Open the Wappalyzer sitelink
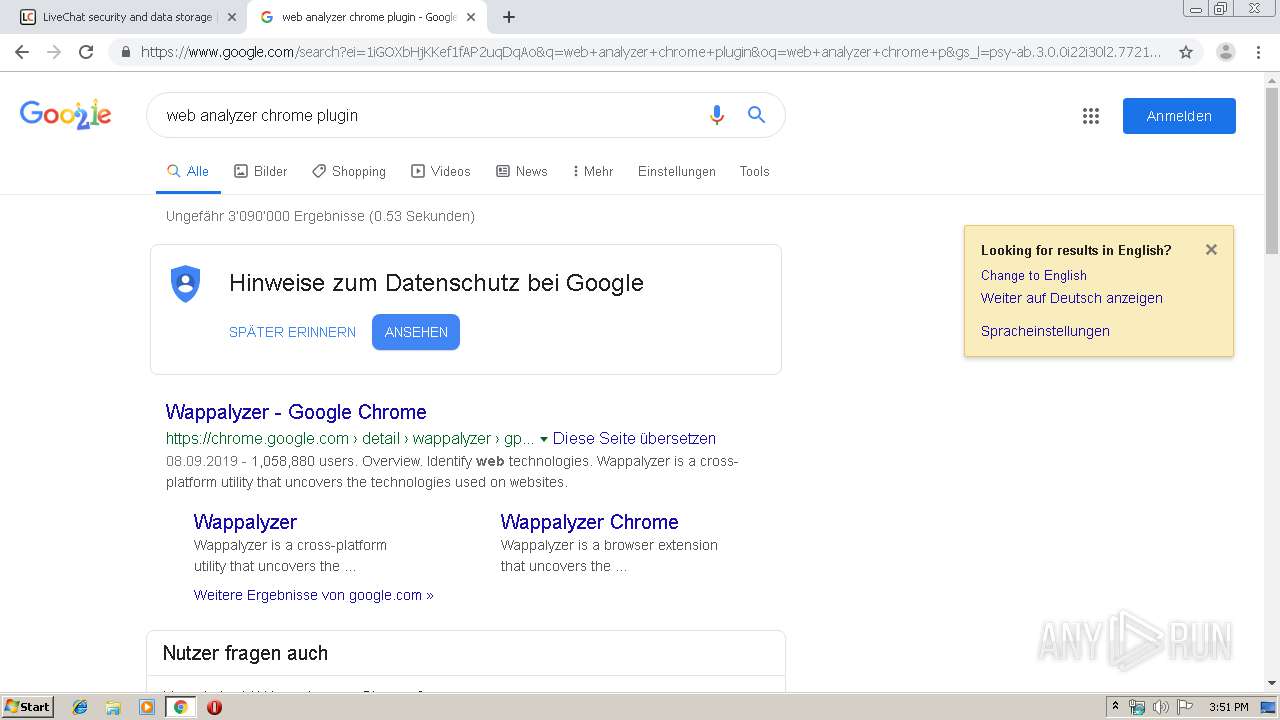The height and width of the screenshot is (720, 1280). 245,522
